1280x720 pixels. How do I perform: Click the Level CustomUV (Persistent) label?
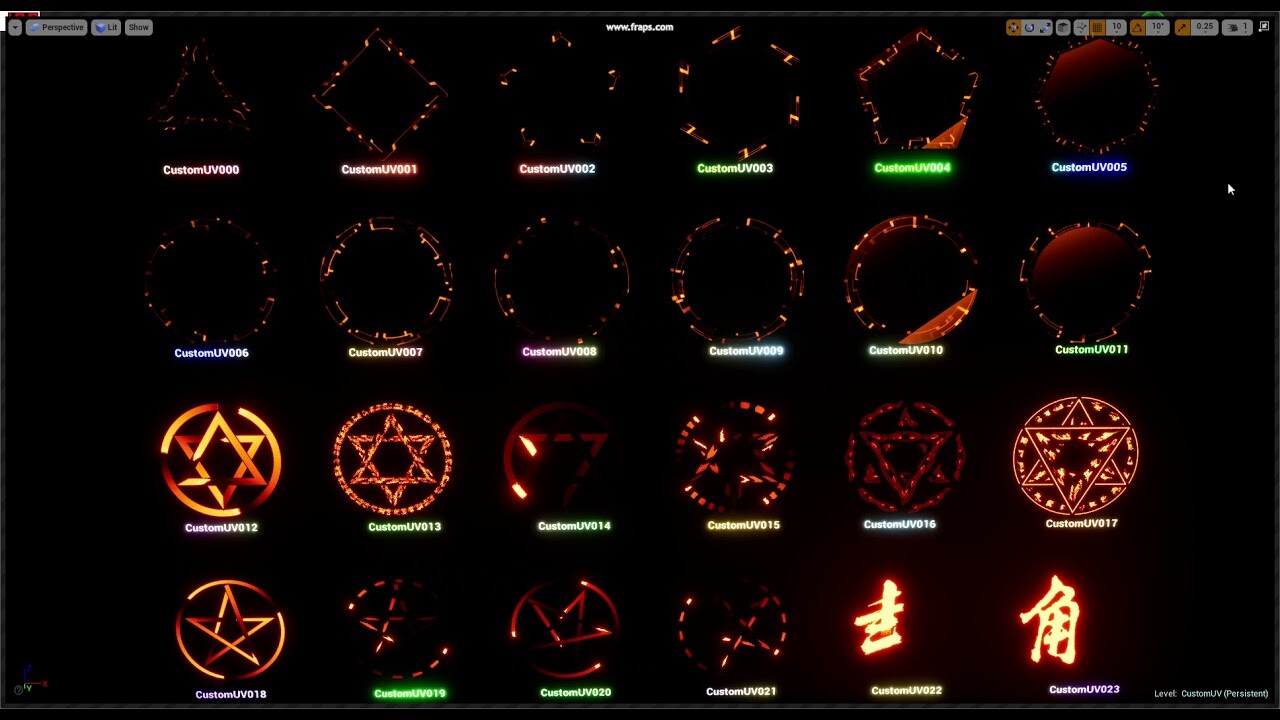tap(1210, 693)
